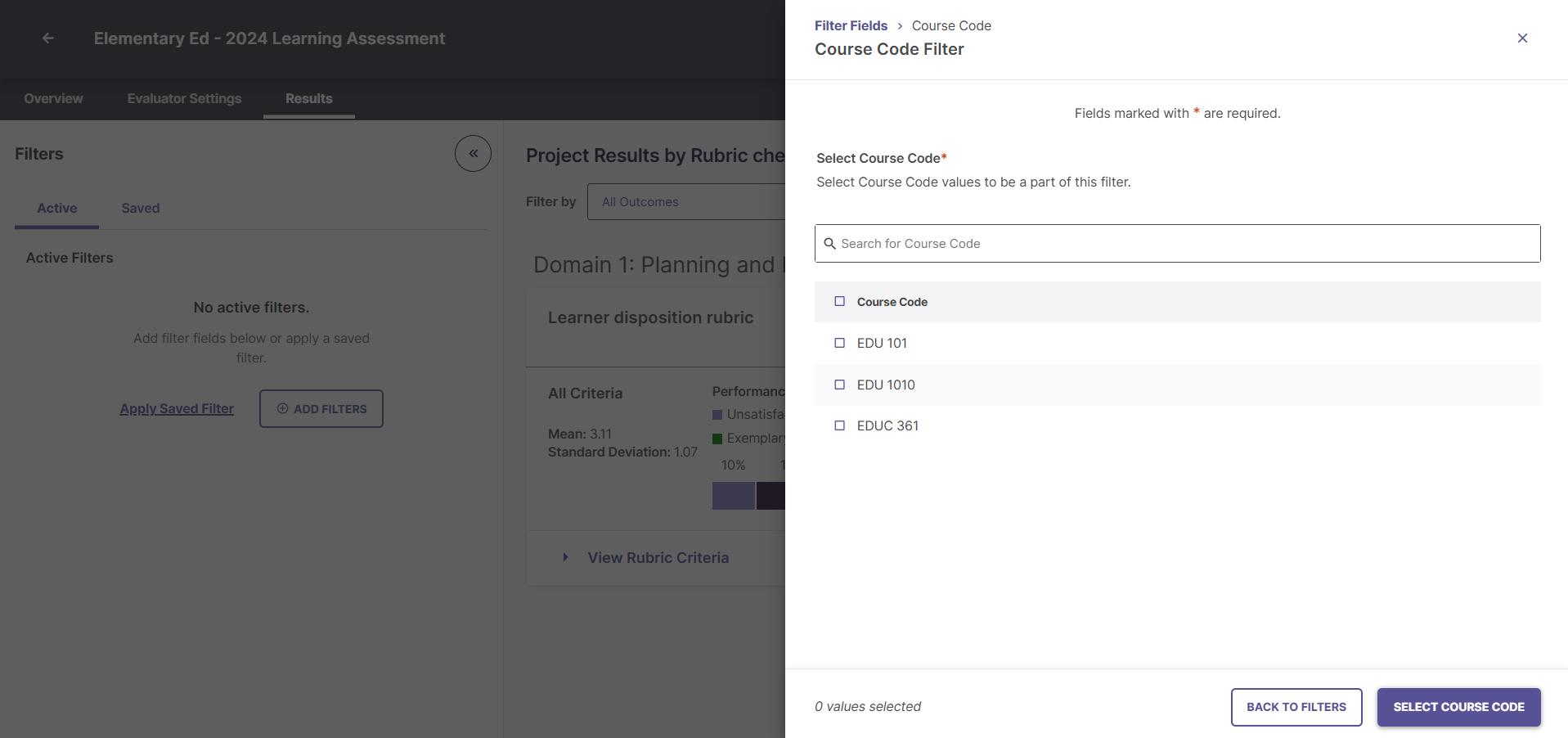Toggle the Course Code select-all checkbox

839,301
